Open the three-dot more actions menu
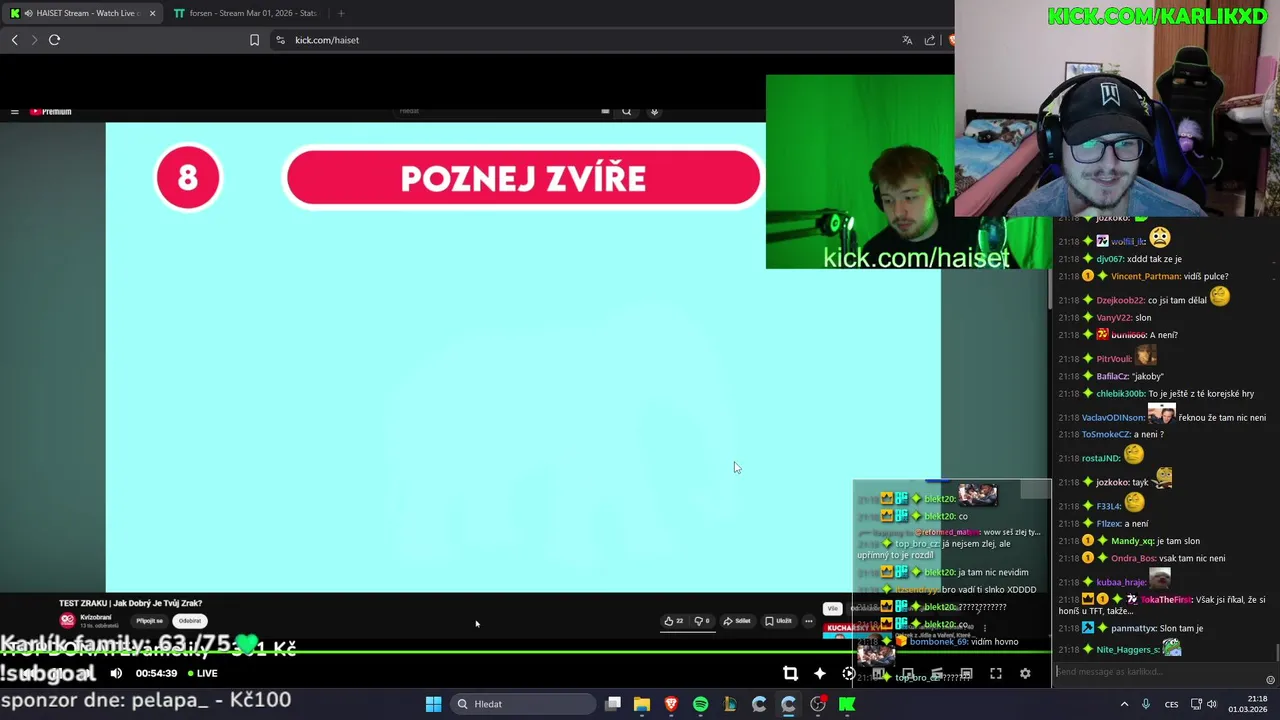This screenshot has height=720, width=1280. 809,621
